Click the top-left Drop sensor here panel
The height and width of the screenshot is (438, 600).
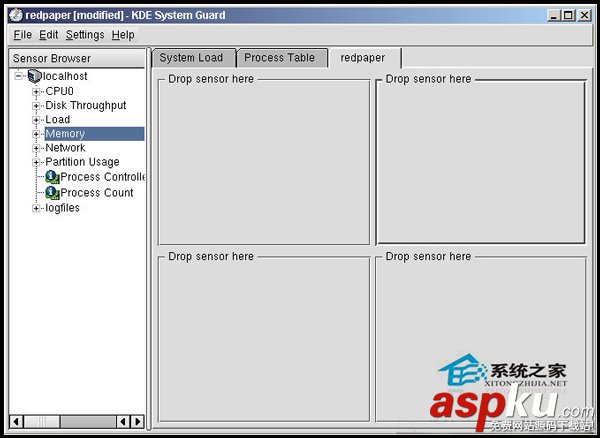point(264,162)
